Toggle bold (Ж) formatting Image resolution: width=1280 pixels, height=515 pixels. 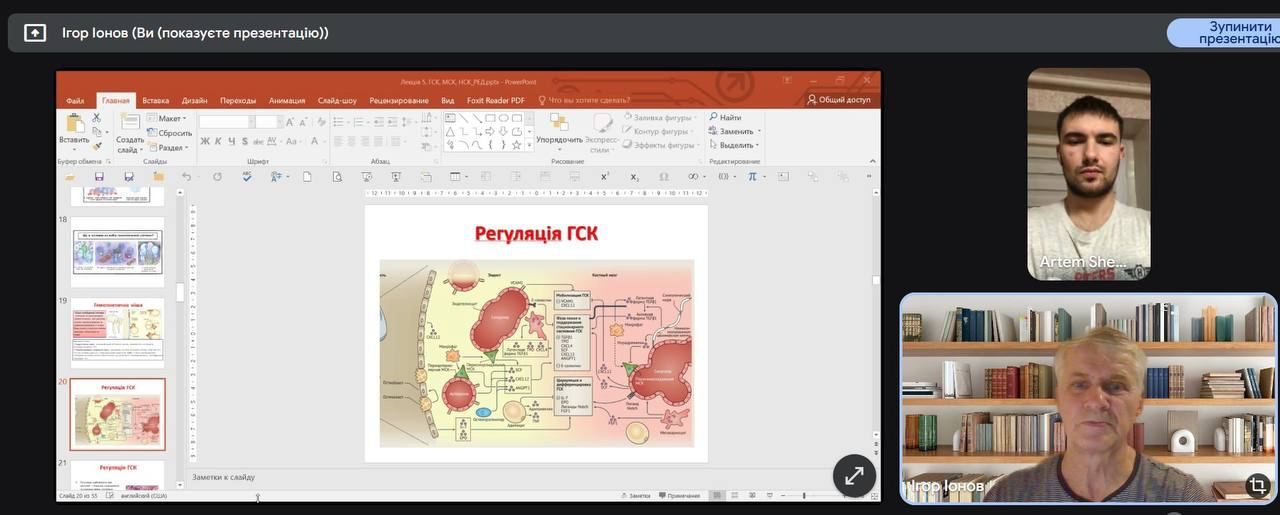pyautogui.click(x=205, y=141)
